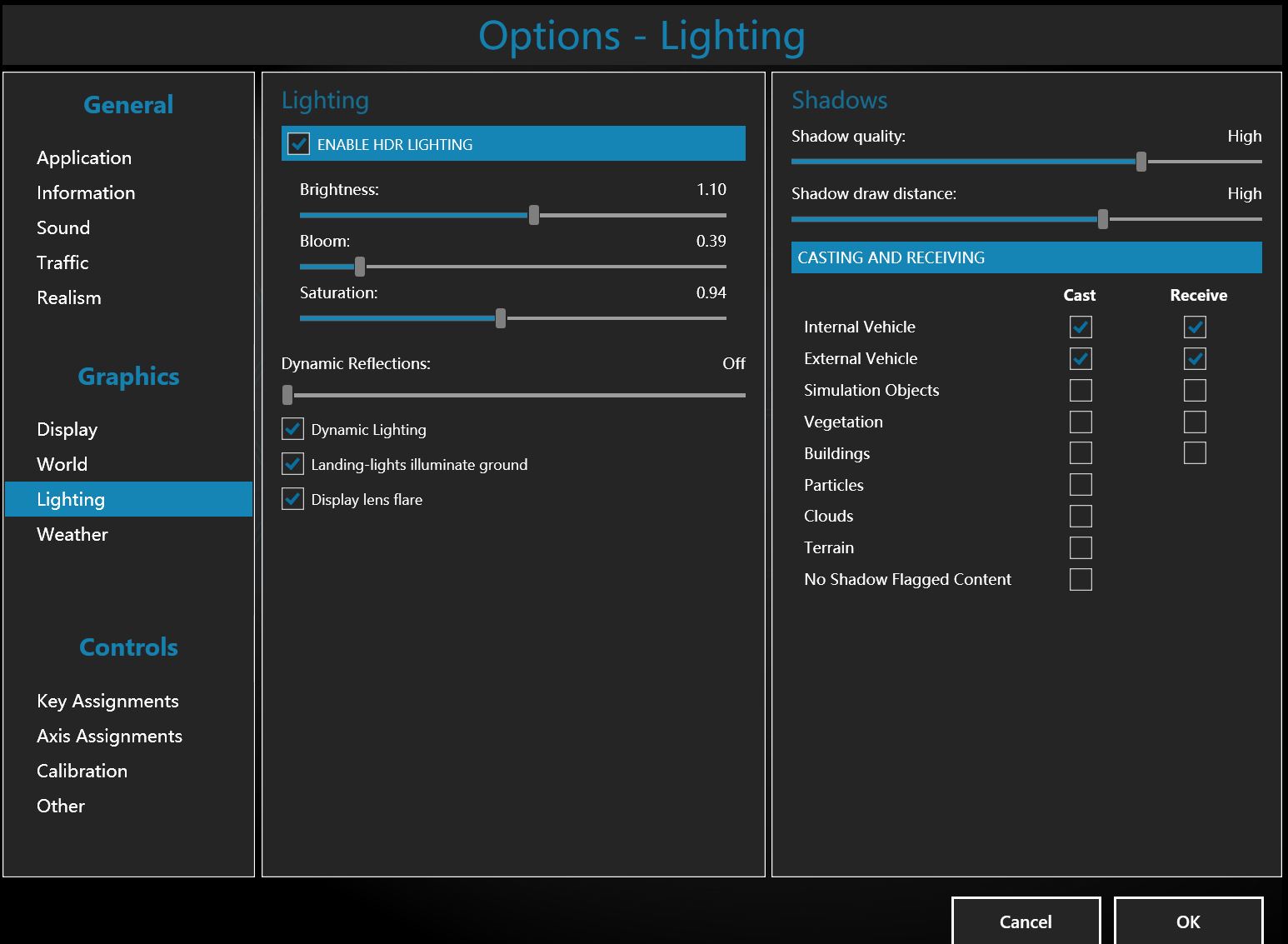Viewport: 1288px width, 944px height.
Task: Uncheck the Enable HDR Lighting checkbox
Action: point(298,144)
